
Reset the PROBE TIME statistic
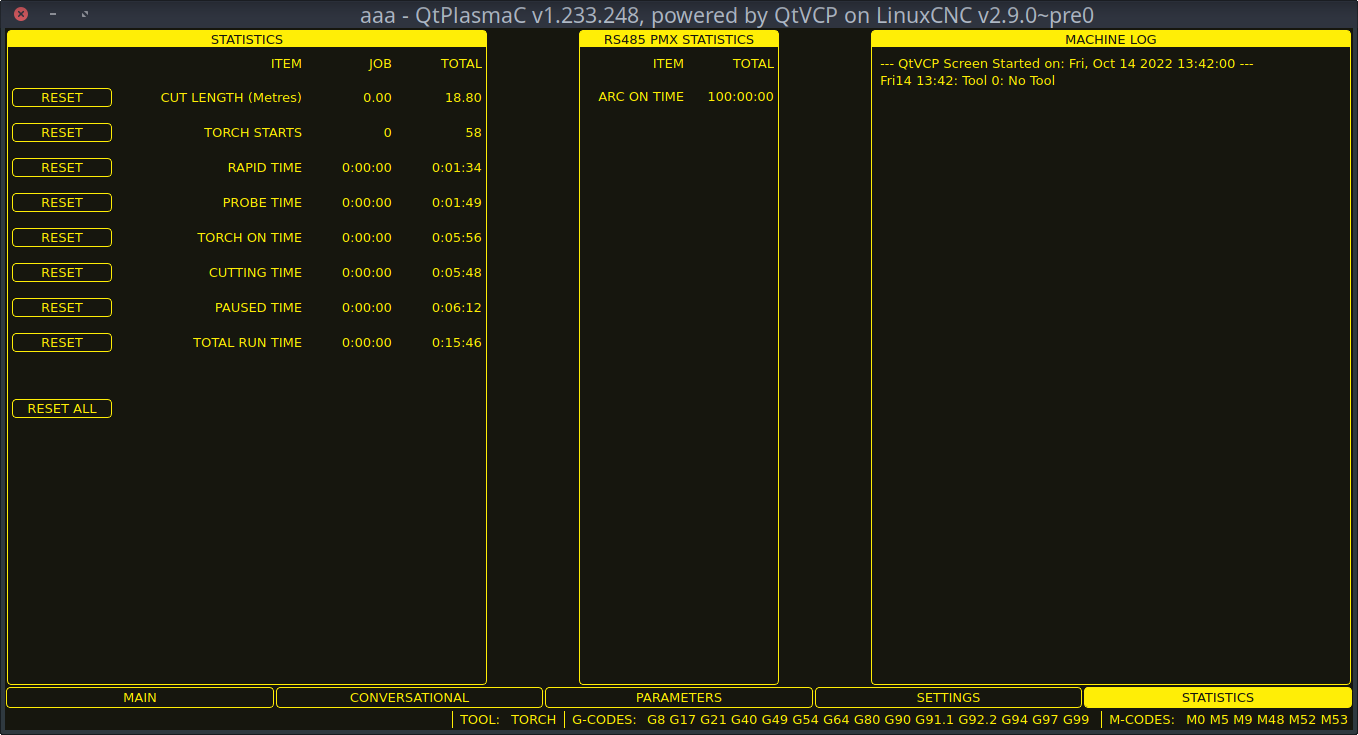[61, 202]
